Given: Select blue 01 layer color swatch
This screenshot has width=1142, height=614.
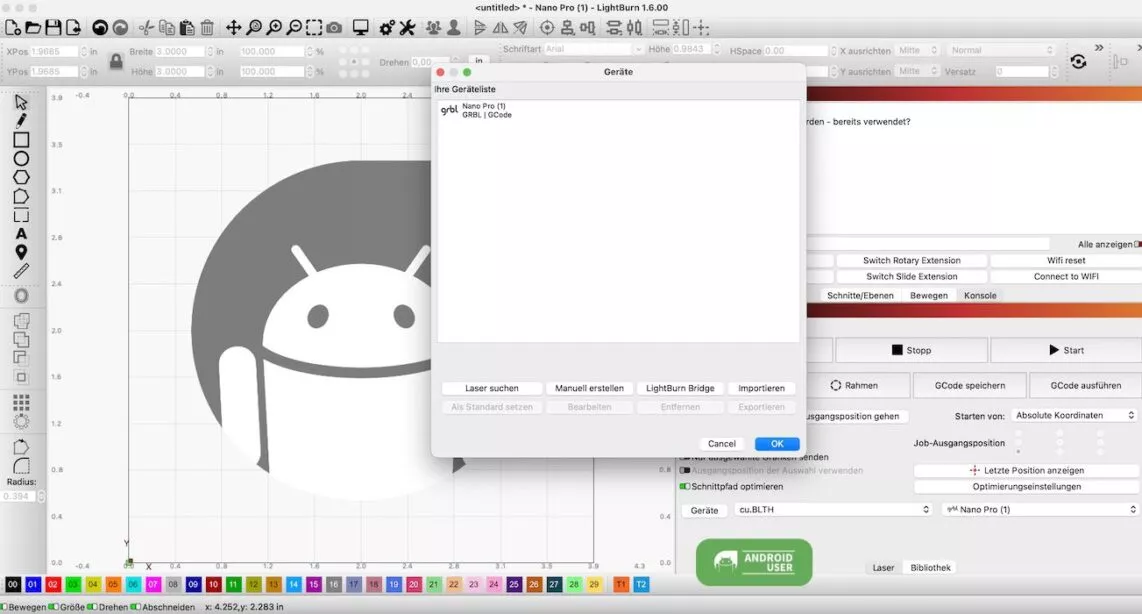Looking at the screenshot, I should point(33,584).
